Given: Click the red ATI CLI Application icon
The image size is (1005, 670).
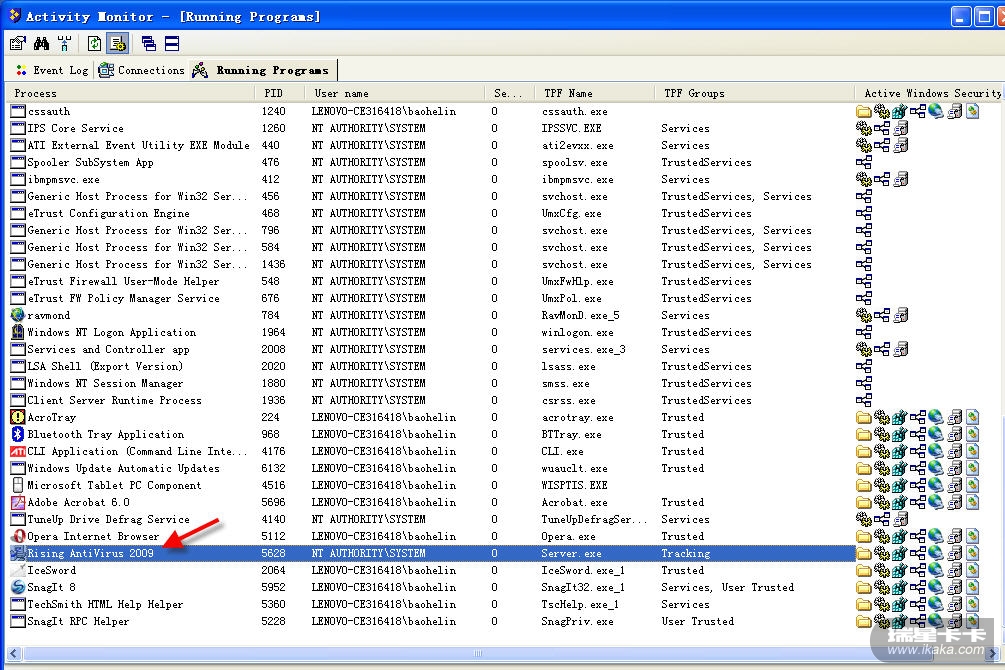Looking at the screenshot, I should tap(18, 451).
